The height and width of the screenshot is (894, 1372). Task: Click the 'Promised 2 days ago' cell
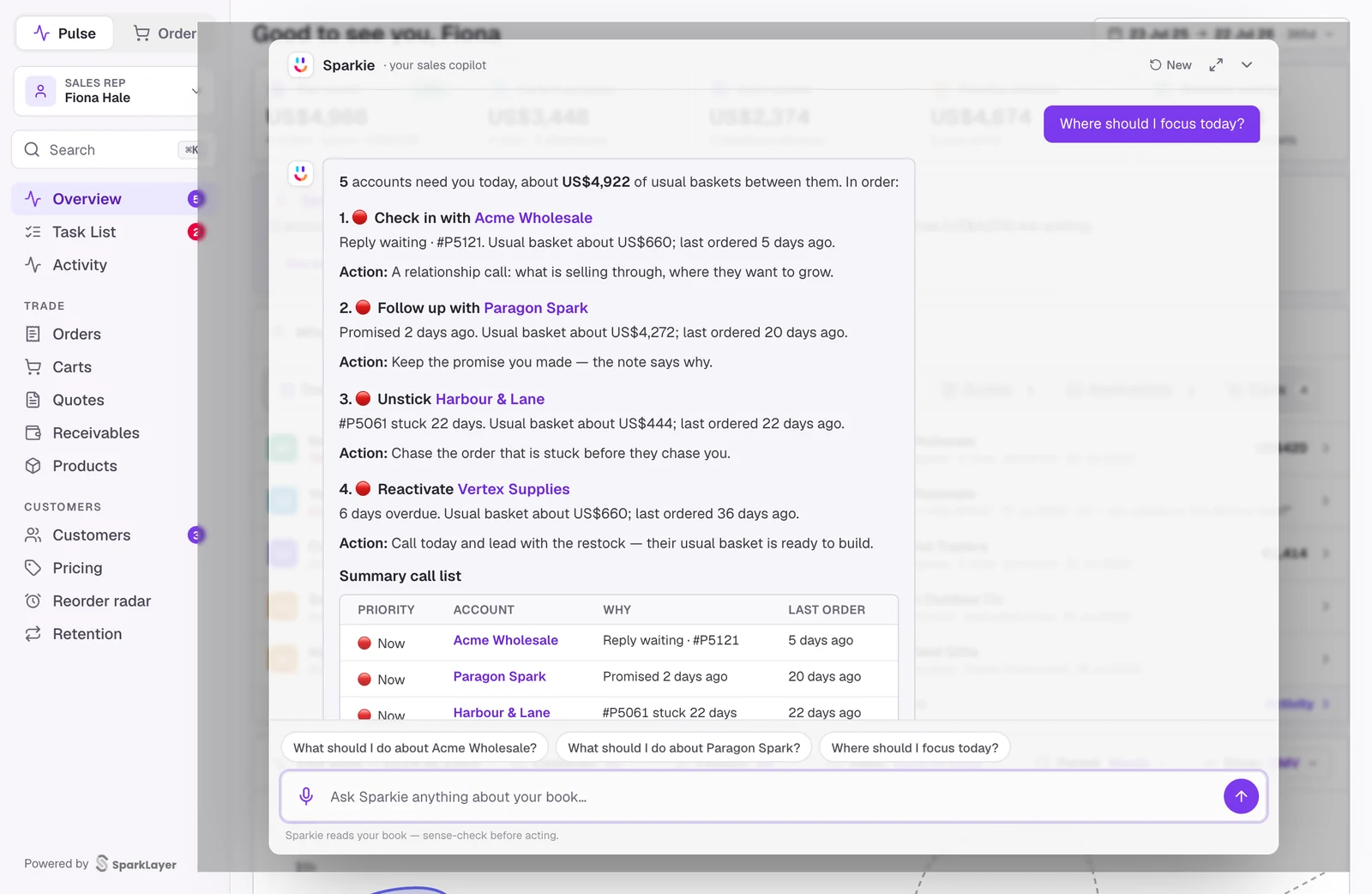(665, 676)
